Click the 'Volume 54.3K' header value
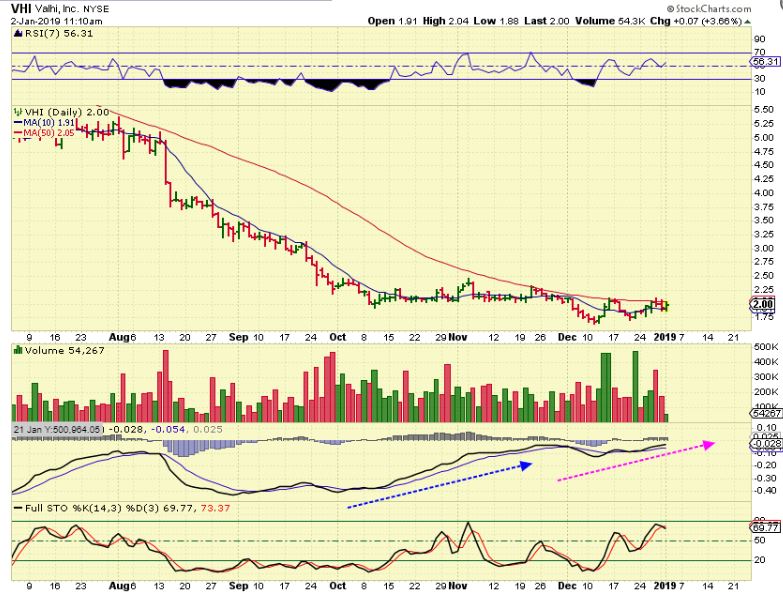The height and width of the screenshot is (593, 783). pos(610,21)
